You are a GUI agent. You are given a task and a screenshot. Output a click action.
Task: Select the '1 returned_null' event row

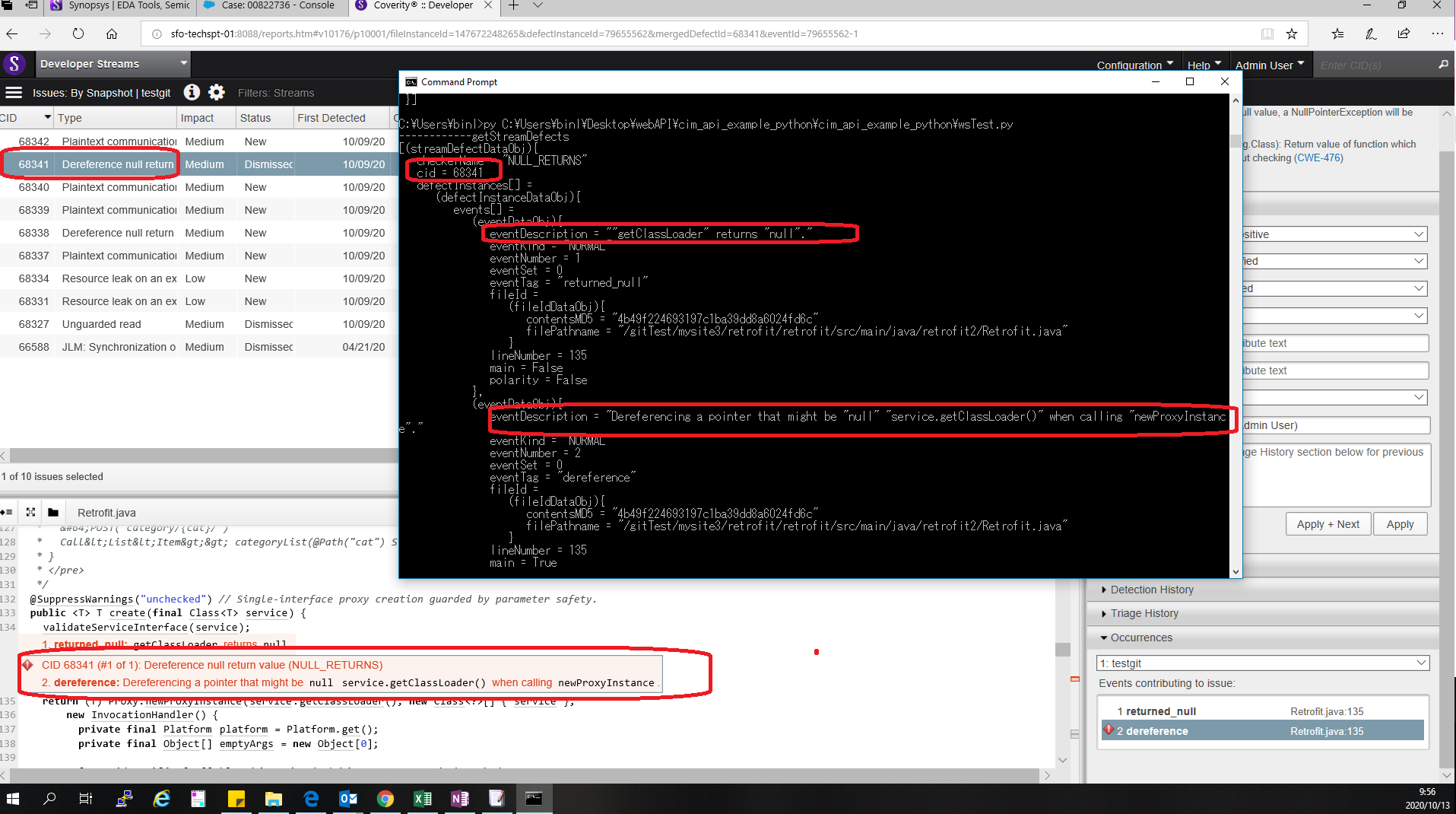[1262, 711]
